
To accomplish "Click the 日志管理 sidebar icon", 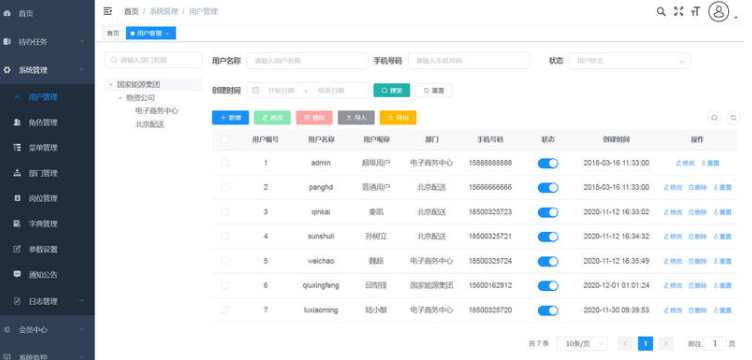I will point(17,302).
